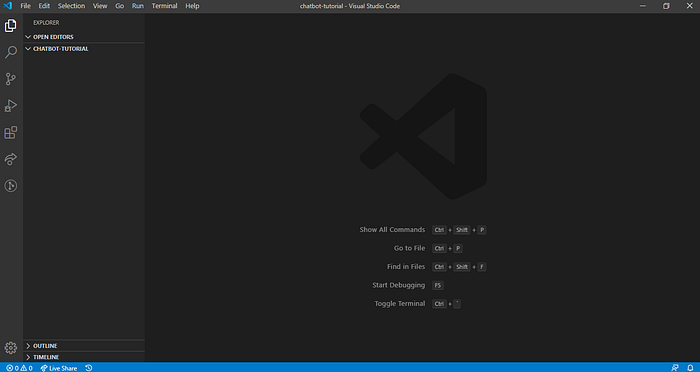Click the VS Code logo in title bar

coord(8,6)
